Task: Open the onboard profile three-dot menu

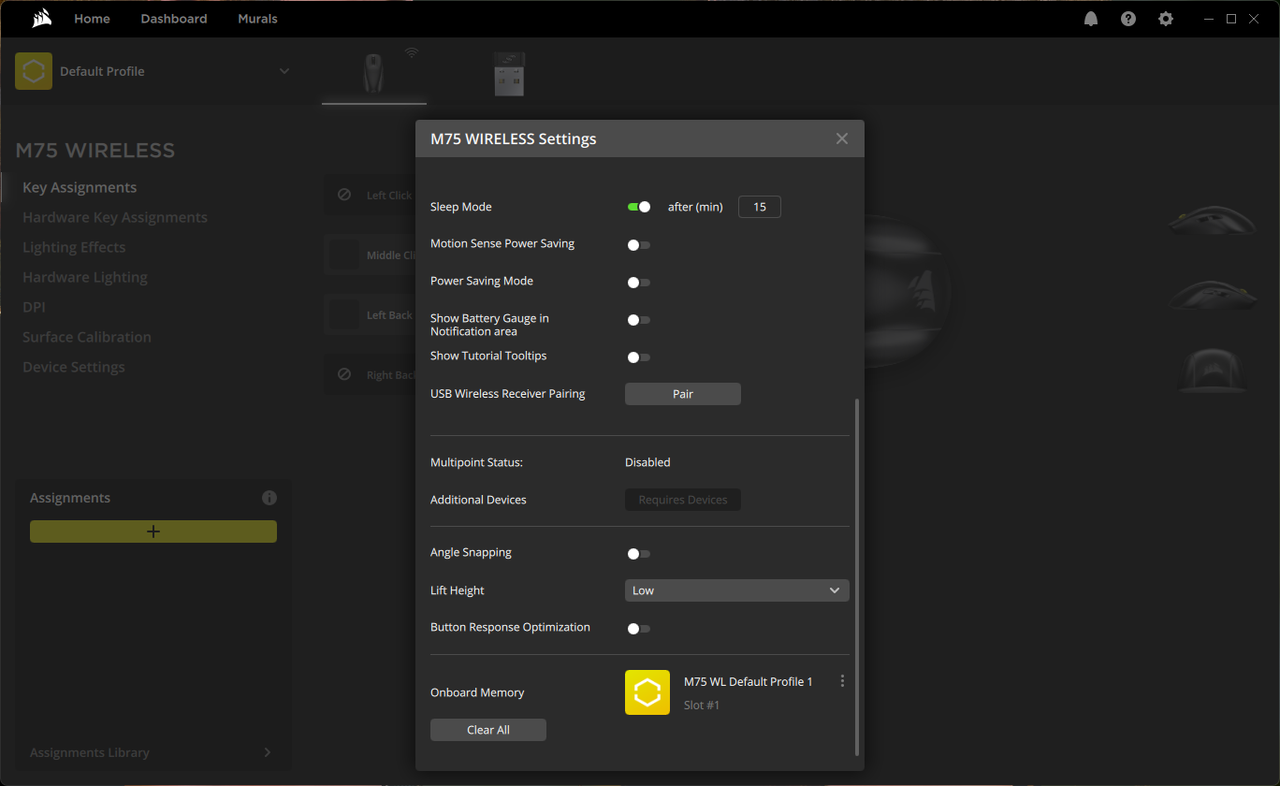Action: 842,681
